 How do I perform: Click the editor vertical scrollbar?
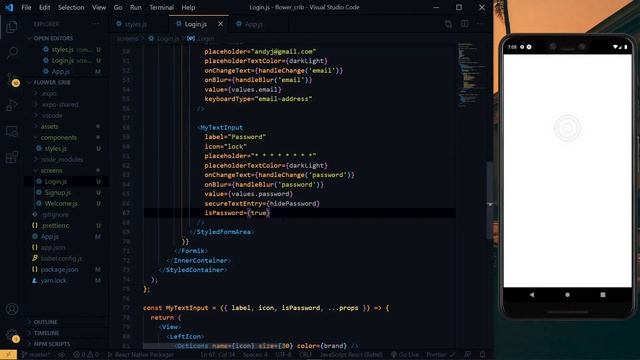[489, 200]
